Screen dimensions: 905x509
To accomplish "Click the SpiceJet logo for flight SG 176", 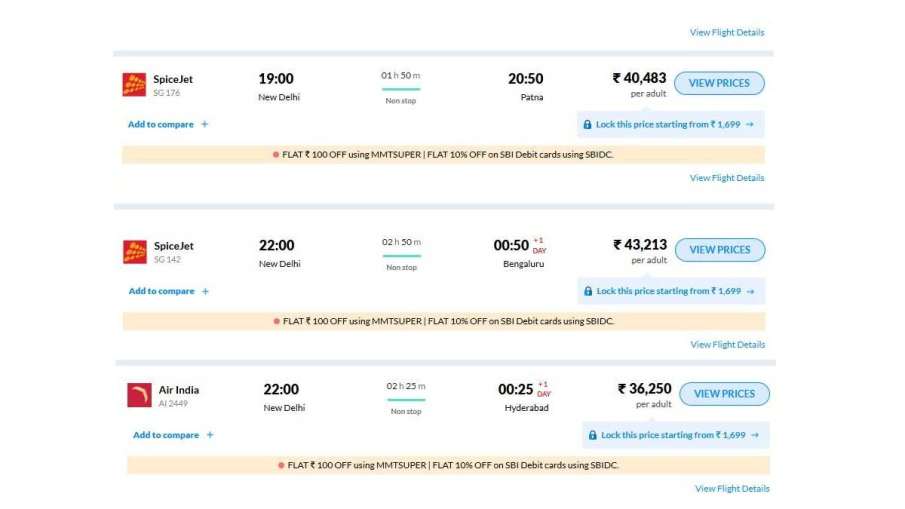I will [x=134, y=85].
